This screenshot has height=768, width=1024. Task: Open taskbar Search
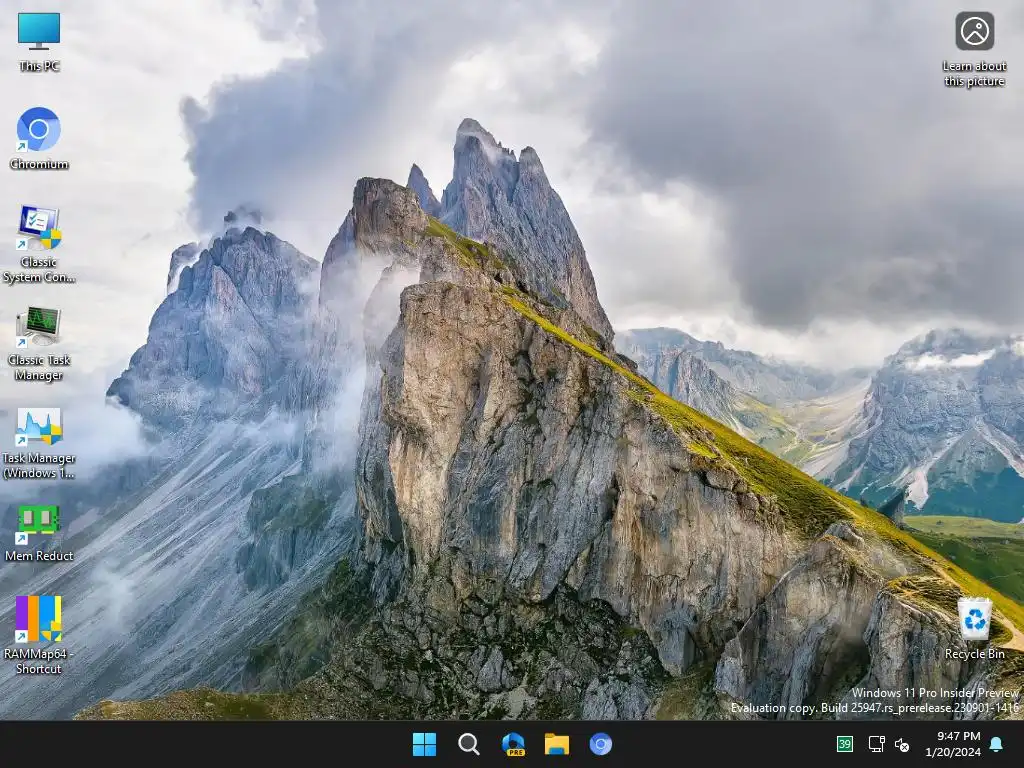[x=468, y=744]
